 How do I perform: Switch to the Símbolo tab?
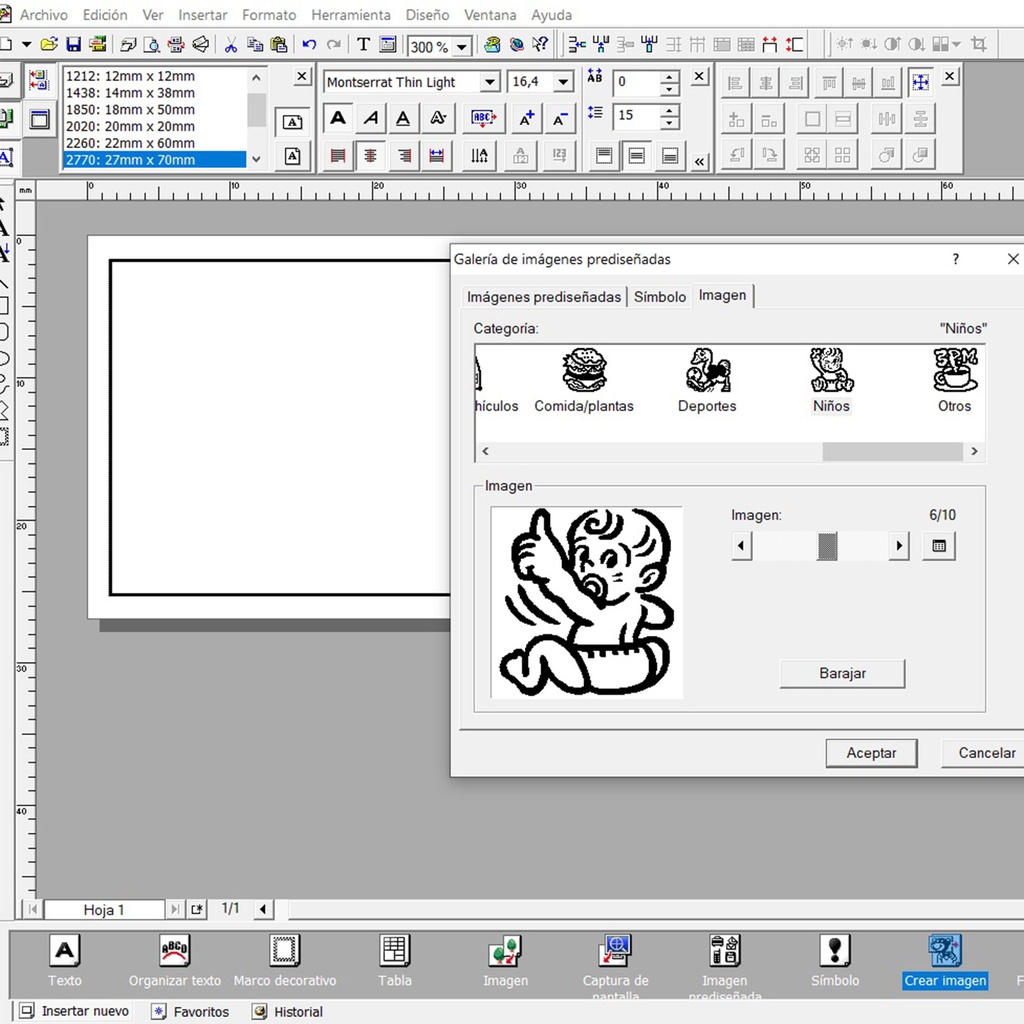(x=660, y=297)
